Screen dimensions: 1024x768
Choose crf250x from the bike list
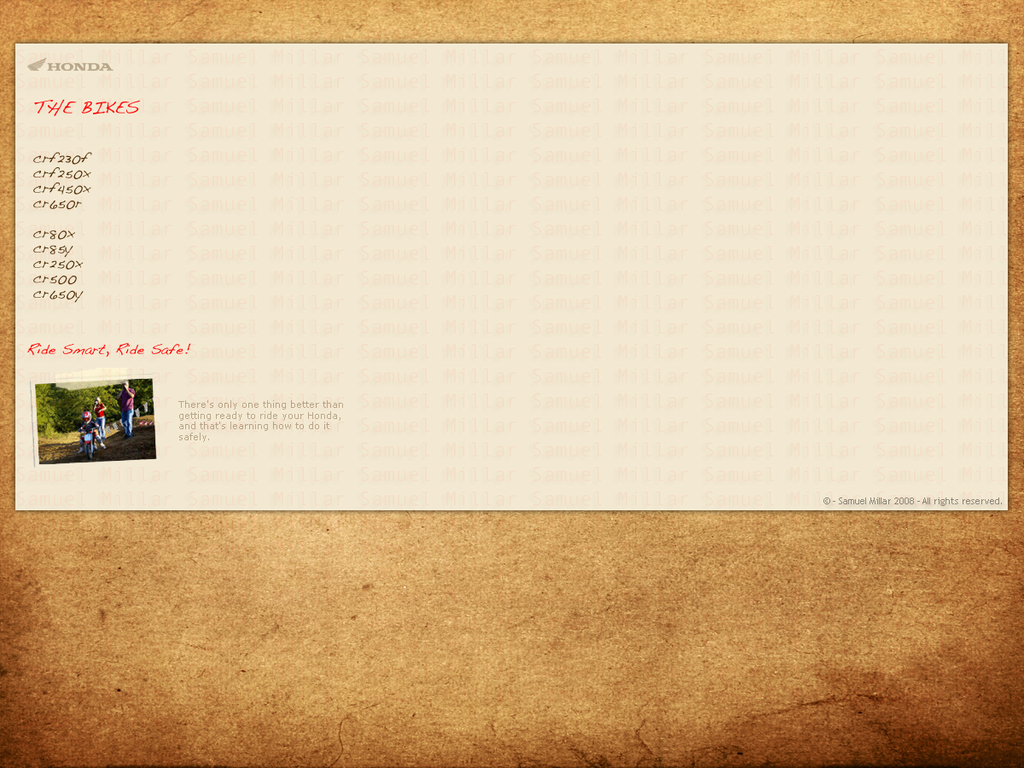pos(61,174)
